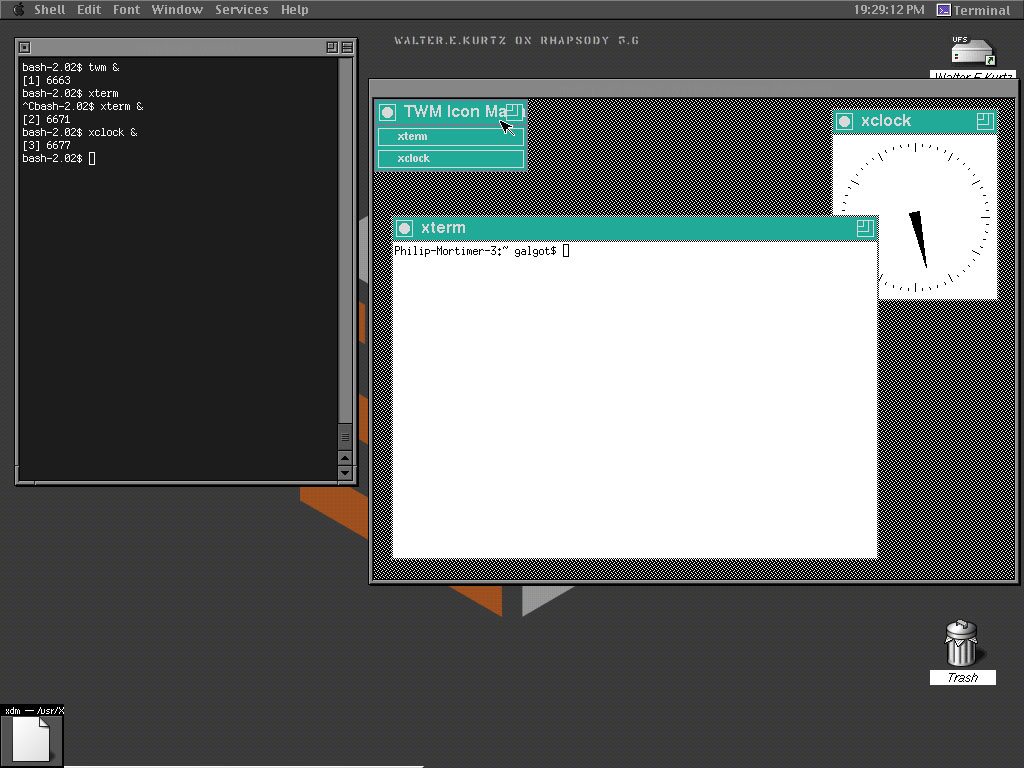Click the Apple logo in menu bar

[x=18, y=9]
